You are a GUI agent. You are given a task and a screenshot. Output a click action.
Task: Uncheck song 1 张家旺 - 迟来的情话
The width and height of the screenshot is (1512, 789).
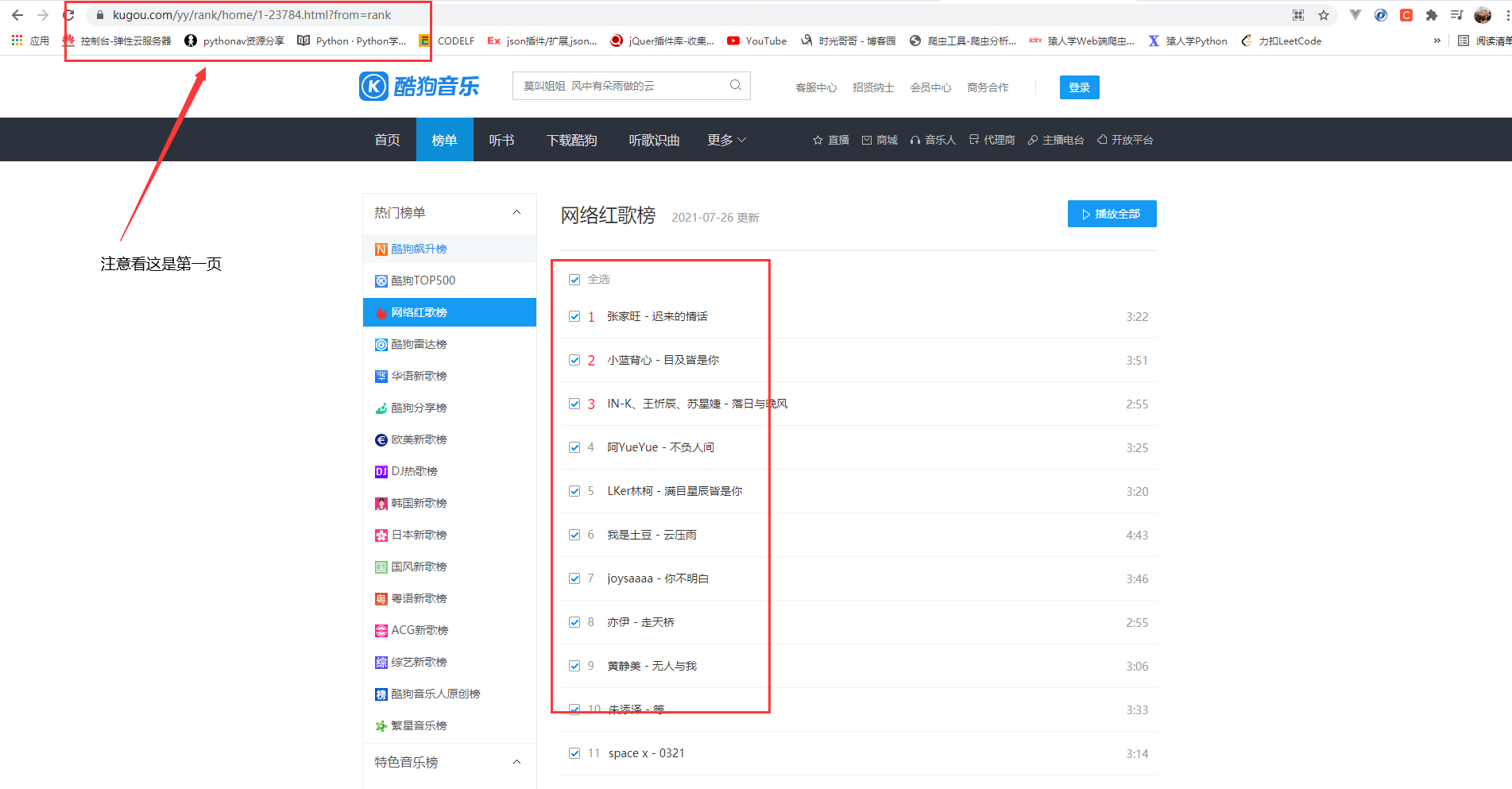click(574, 315)
